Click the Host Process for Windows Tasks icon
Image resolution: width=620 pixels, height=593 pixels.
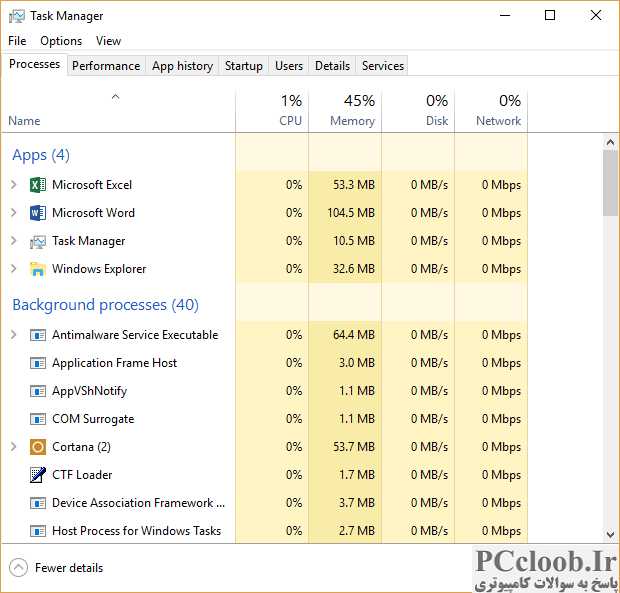click(38, 531)
